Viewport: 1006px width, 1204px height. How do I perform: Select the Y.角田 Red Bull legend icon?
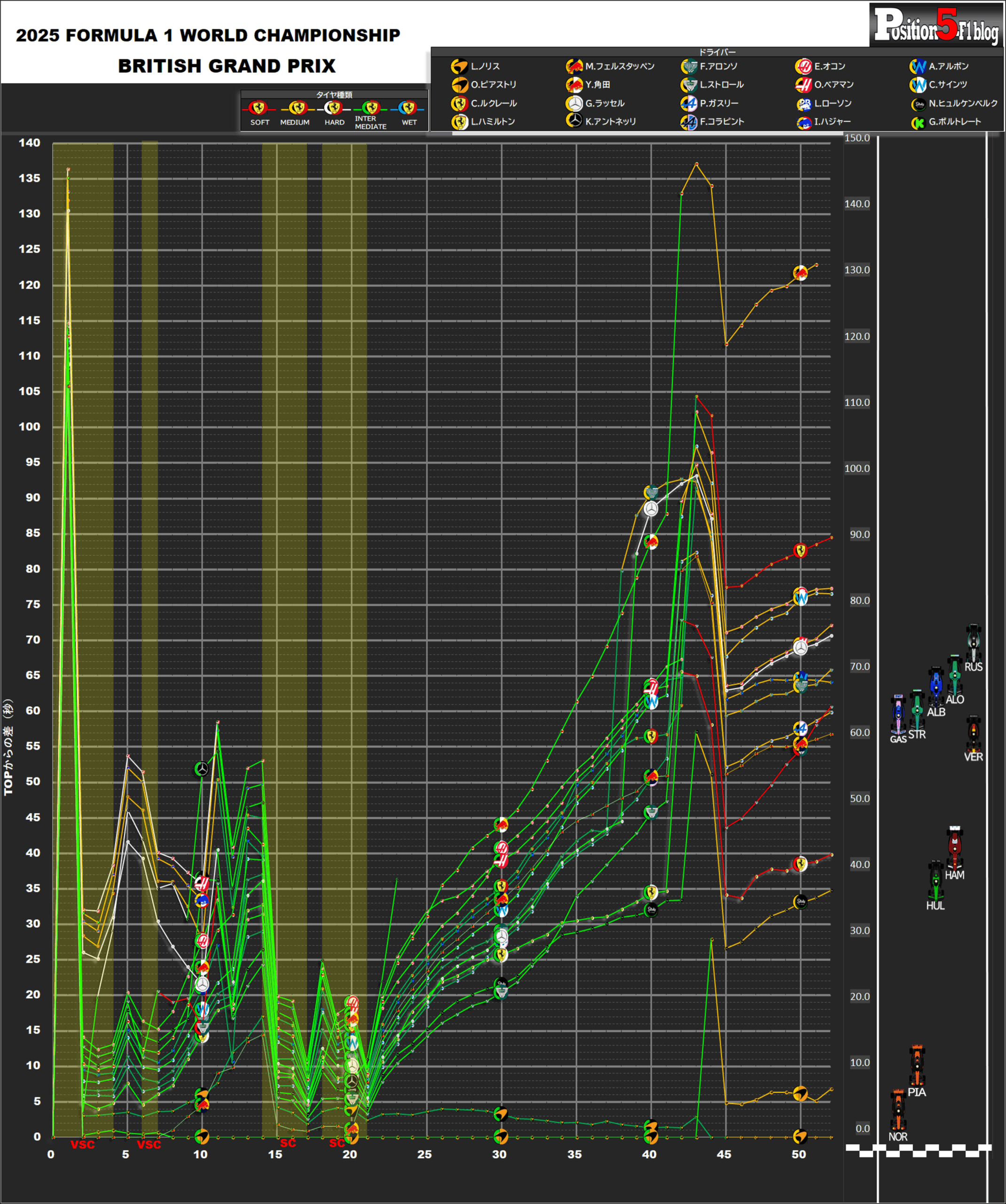[574, 85]
